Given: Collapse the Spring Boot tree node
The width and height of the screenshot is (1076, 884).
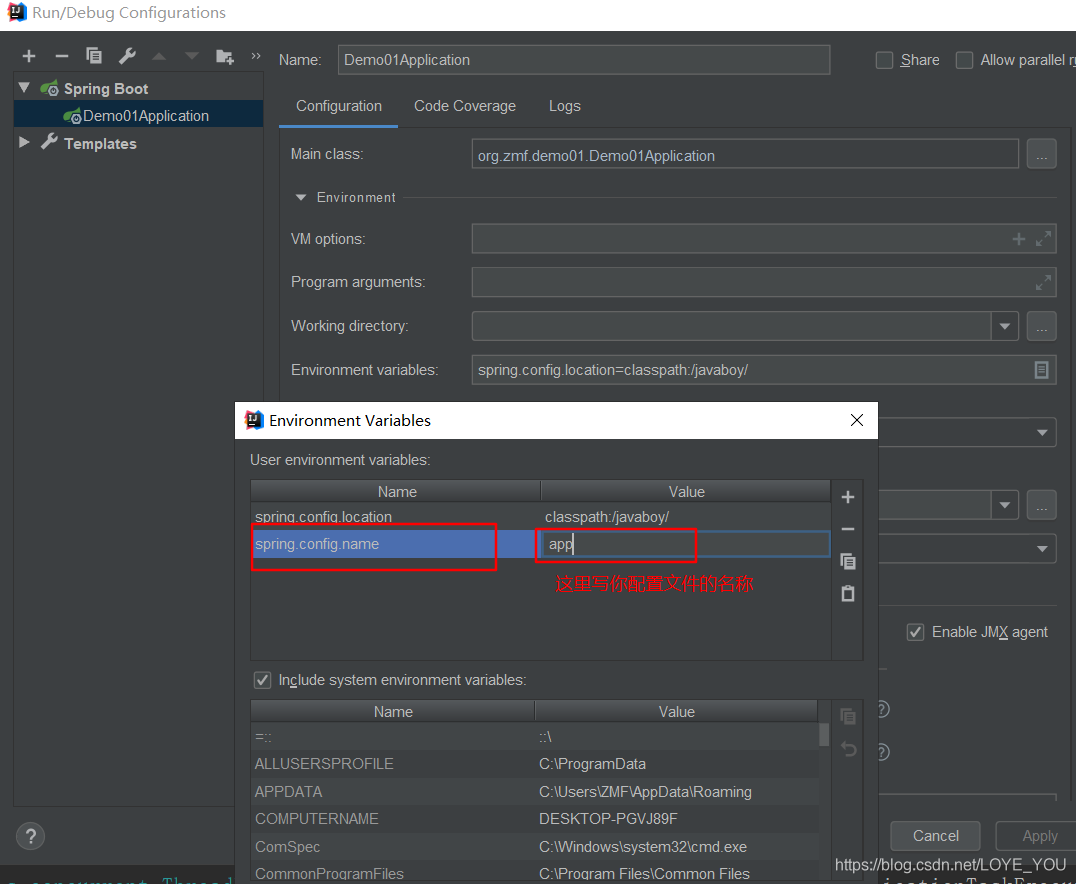Looking at the screenshot, I should 25,88.
